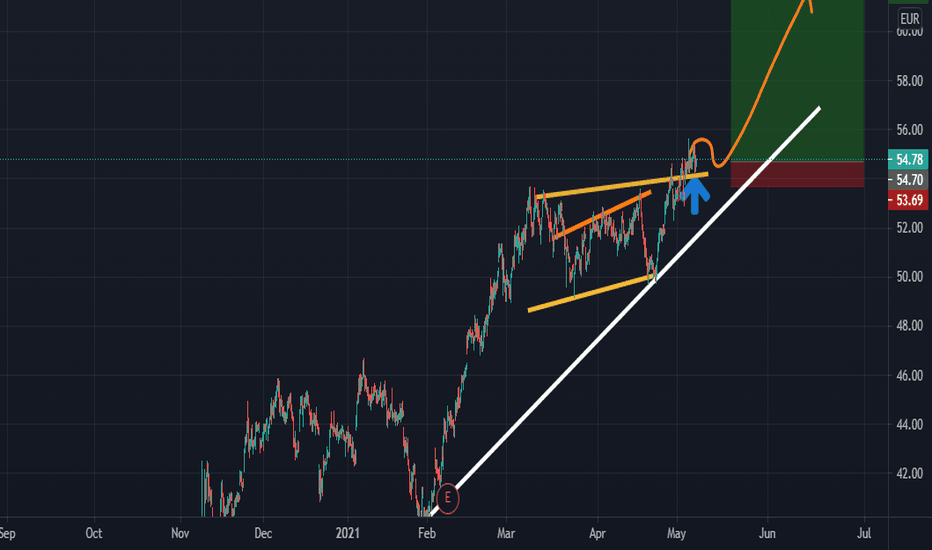The height and width of the screenshot is (550, 932).
Task: Select the red stop-loss zone of long position
Action: tap(797, 174)
